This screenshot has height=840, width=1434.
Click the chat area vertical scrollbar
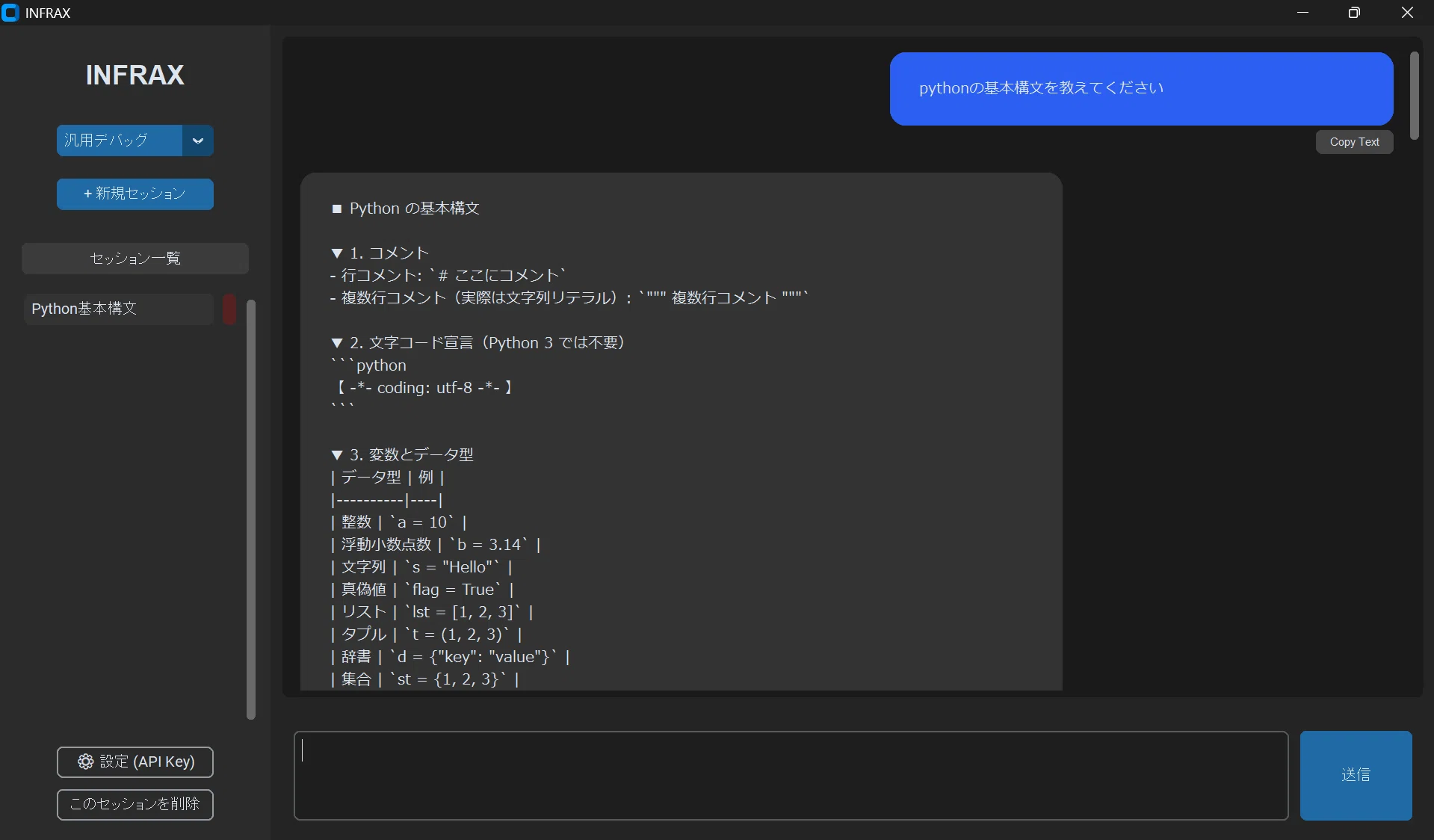tap(1414, 96)
